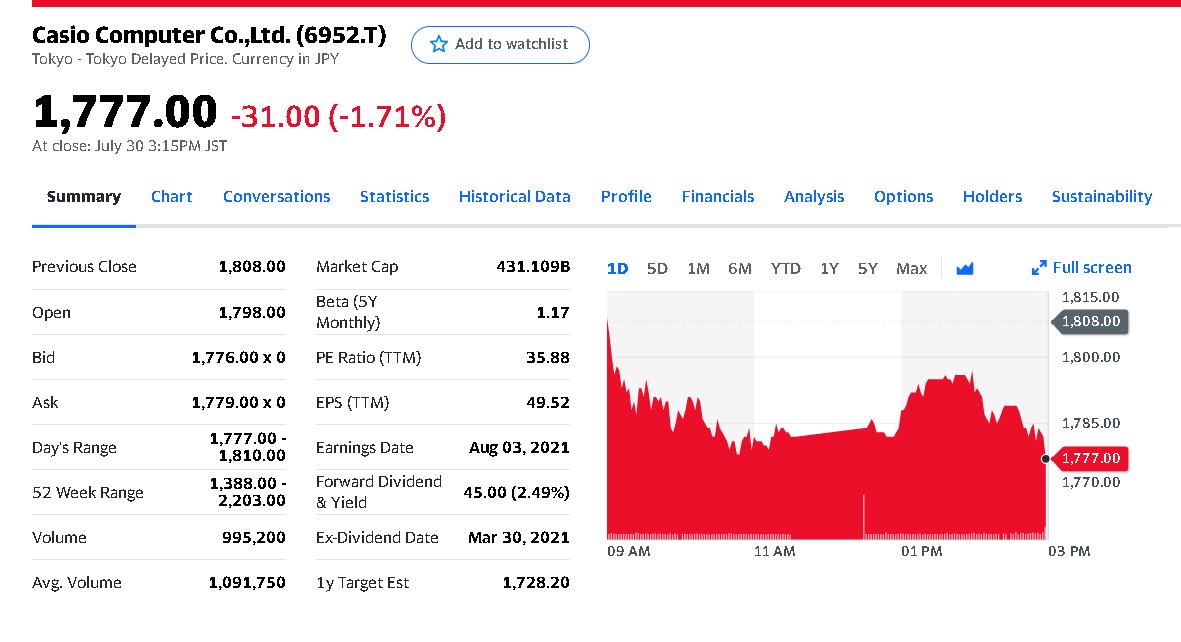Switch to the Financials tab

click(x=718, y=197)
